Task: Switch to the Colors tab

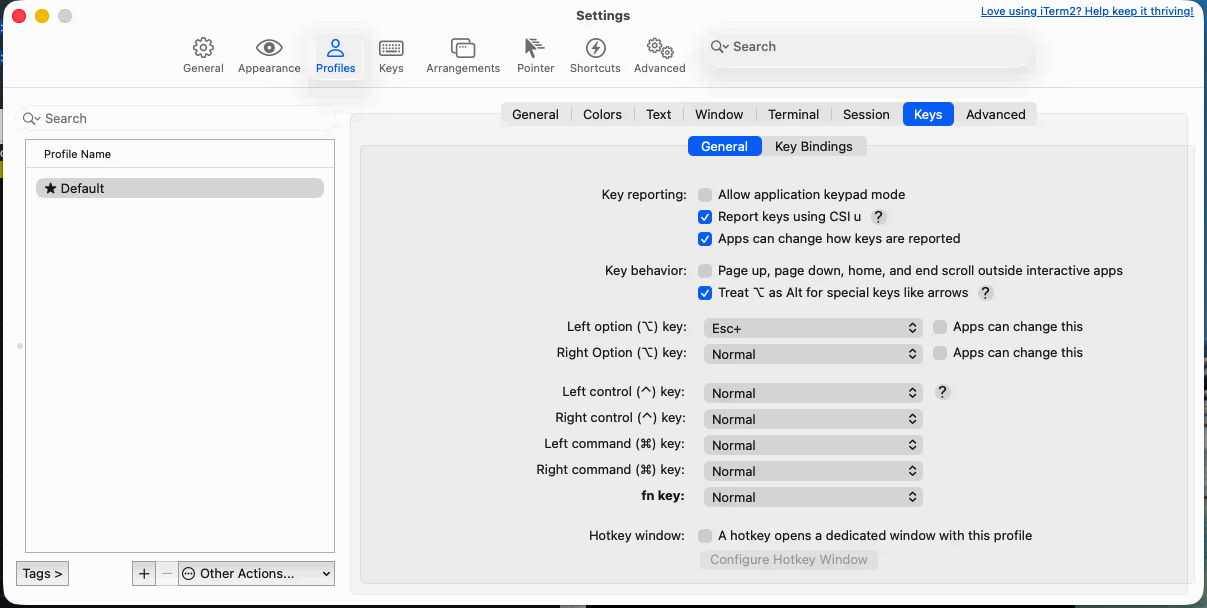Action: tap(602, 114)
